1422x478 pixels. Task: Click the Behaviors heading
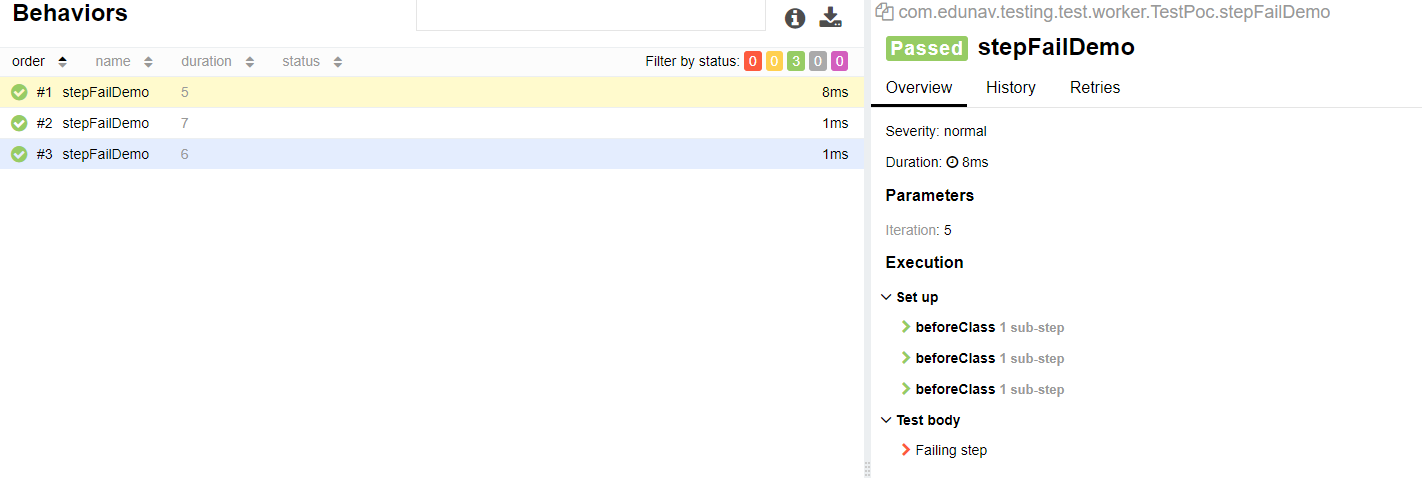pyautogui.click(x=70, y=14)
